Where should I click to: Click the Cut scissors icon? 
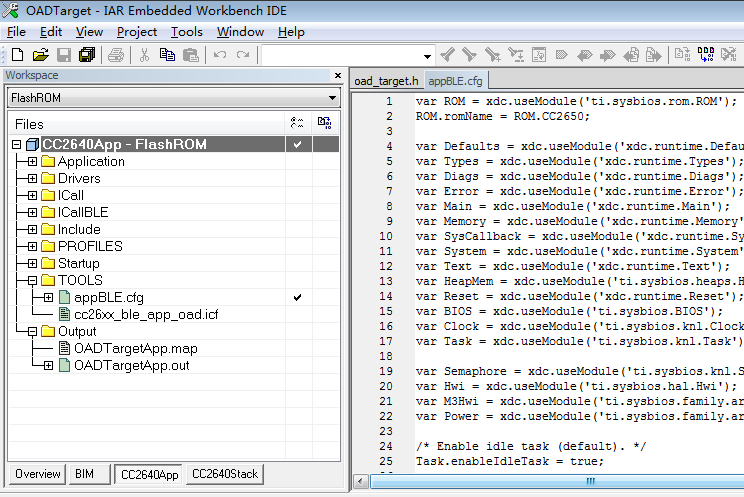(144, 55)
